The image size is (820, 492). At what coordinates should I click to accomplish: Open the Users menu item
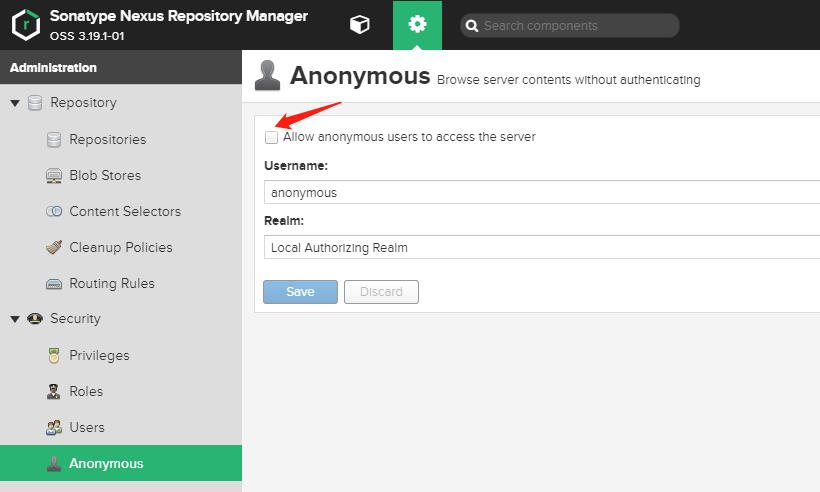point(87,427)
